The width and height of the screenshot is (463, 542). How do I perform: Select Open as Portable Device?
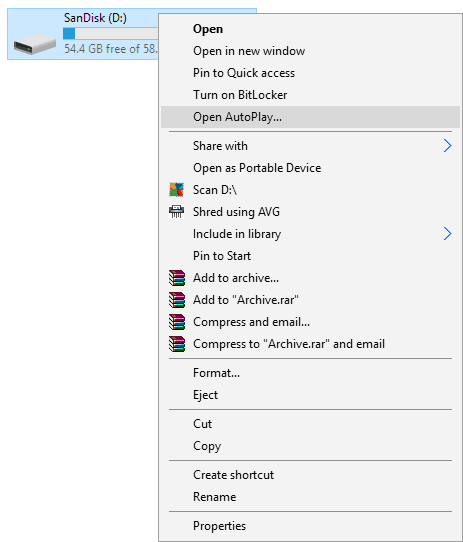tap(311, 168)
